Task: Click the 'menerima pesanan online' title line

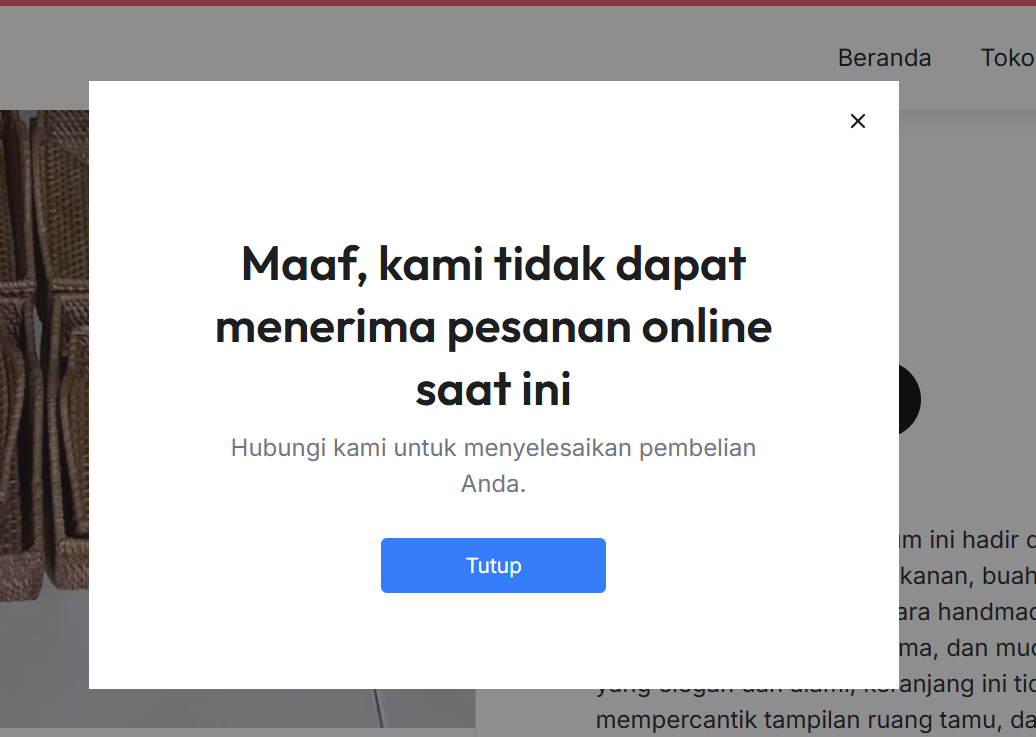Action: (493, 327)
